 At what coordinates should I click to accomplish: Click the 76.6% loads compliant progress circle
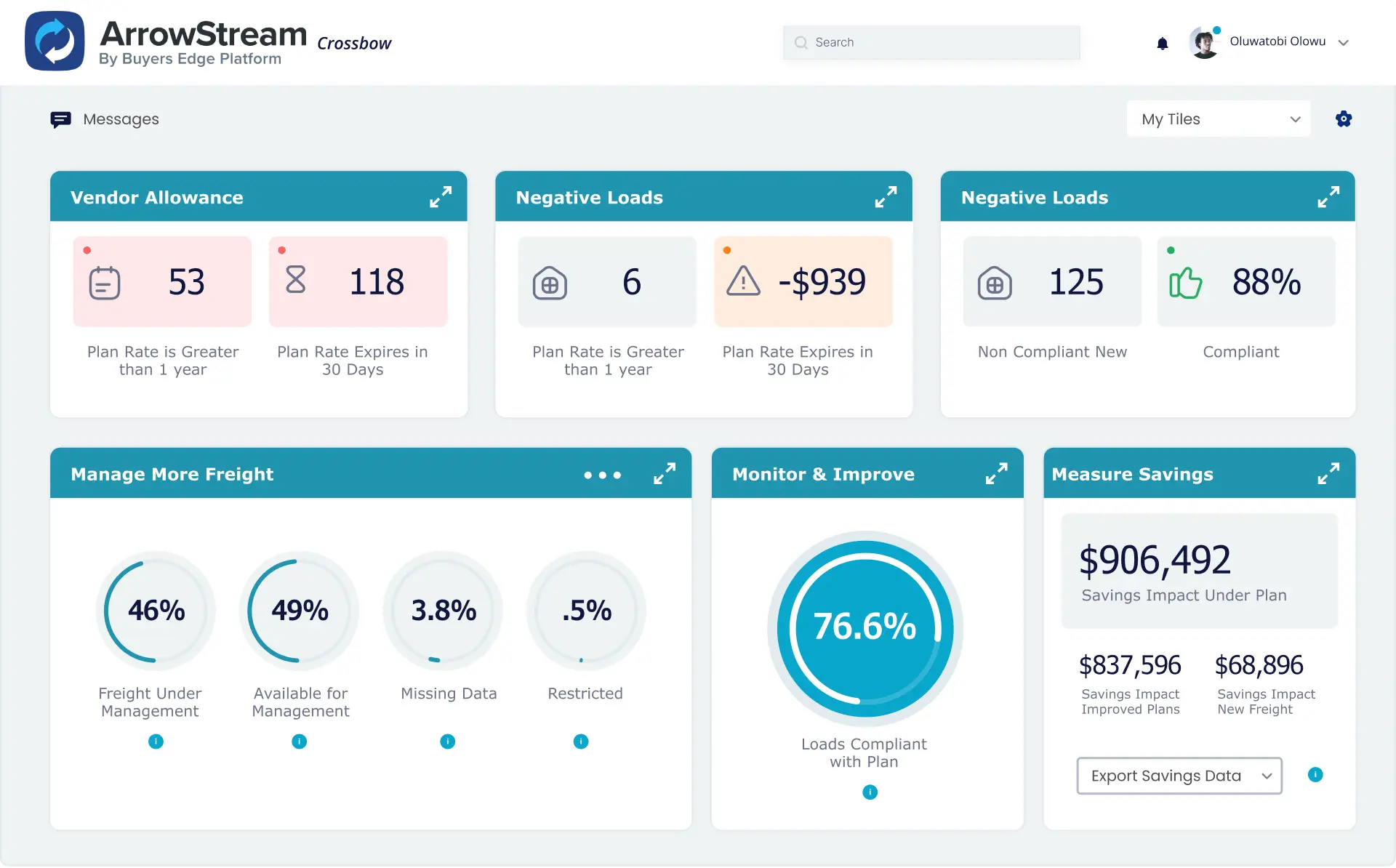tap(865, 627)
